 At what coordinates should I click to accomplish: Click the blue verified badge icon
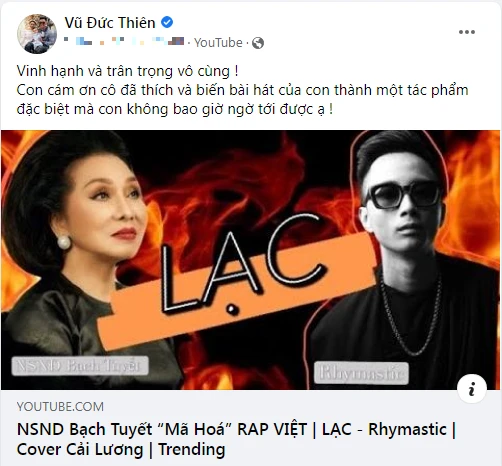(167, 22)
